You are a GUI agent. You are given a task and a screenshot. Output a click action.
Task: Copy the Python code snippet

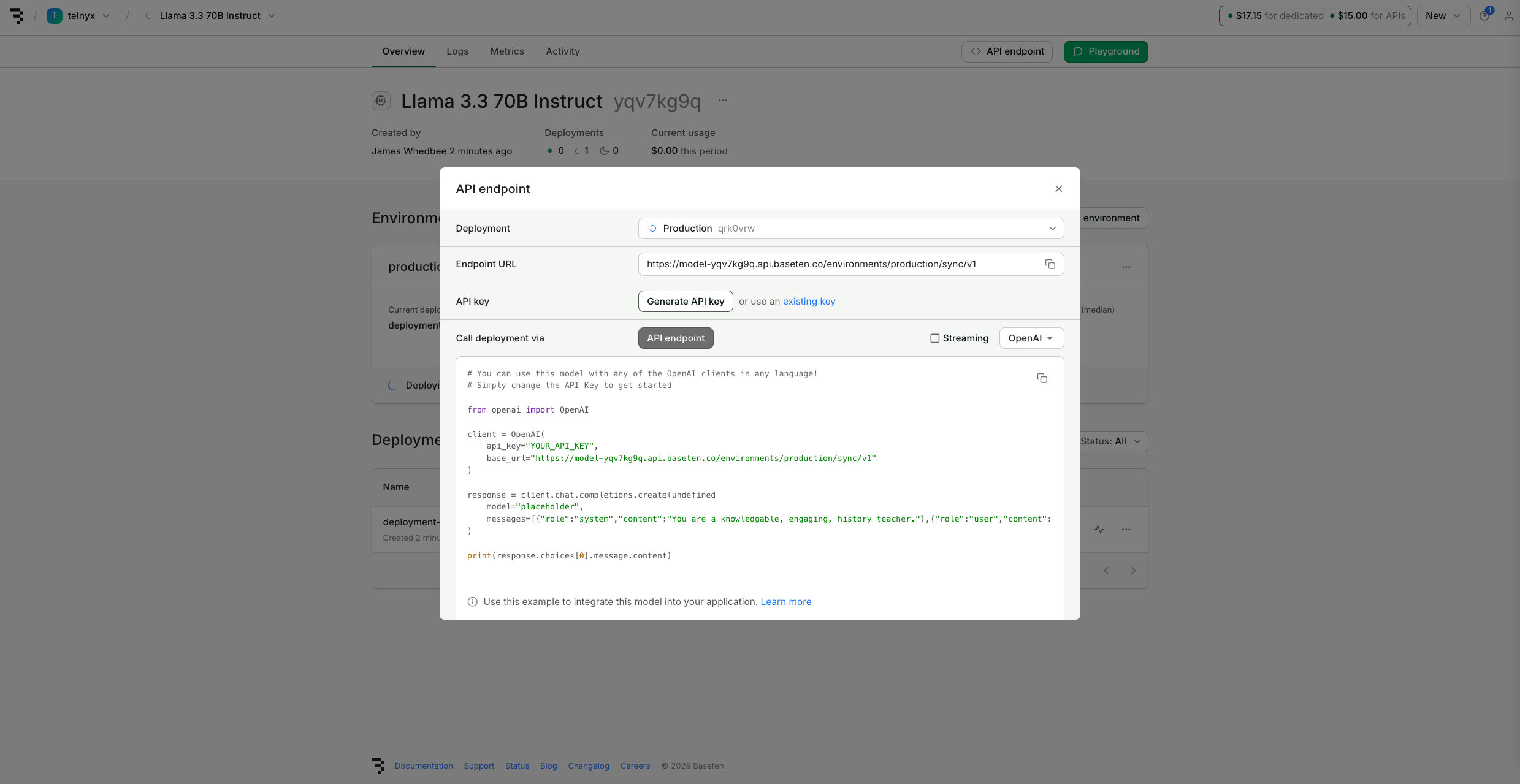1042,378
